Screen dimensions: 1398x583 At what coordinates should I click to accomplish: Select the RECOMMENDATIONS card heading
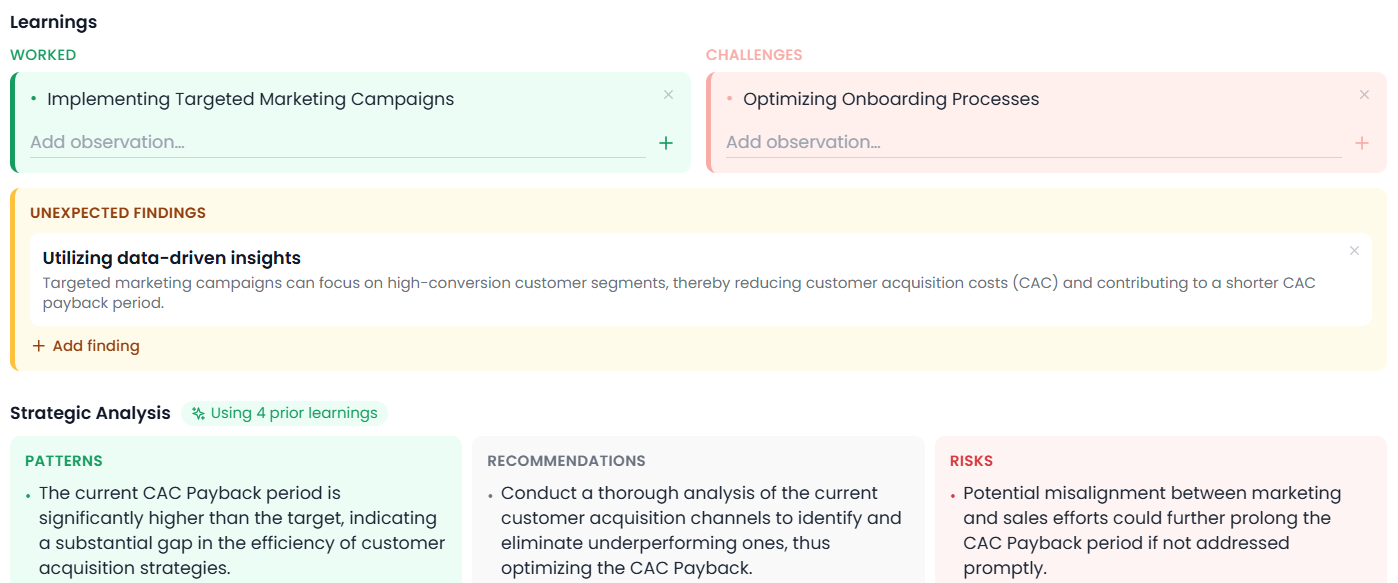[566, 461]
